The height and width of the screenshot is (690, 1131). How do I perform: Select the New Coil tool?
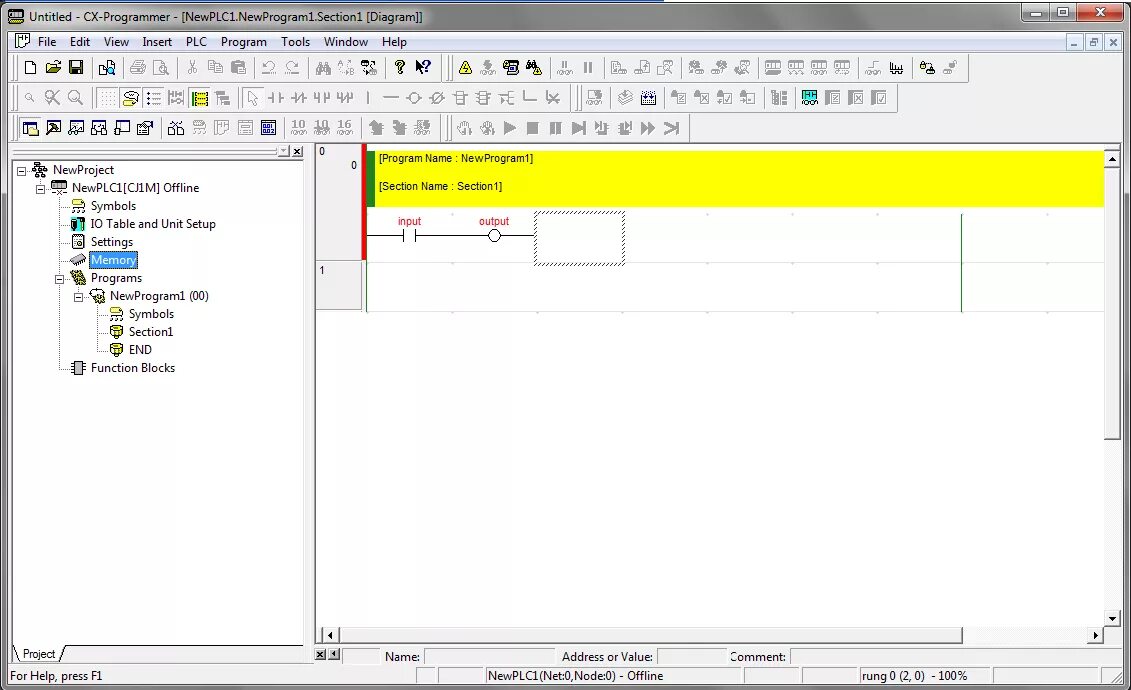tap(414, 98)
